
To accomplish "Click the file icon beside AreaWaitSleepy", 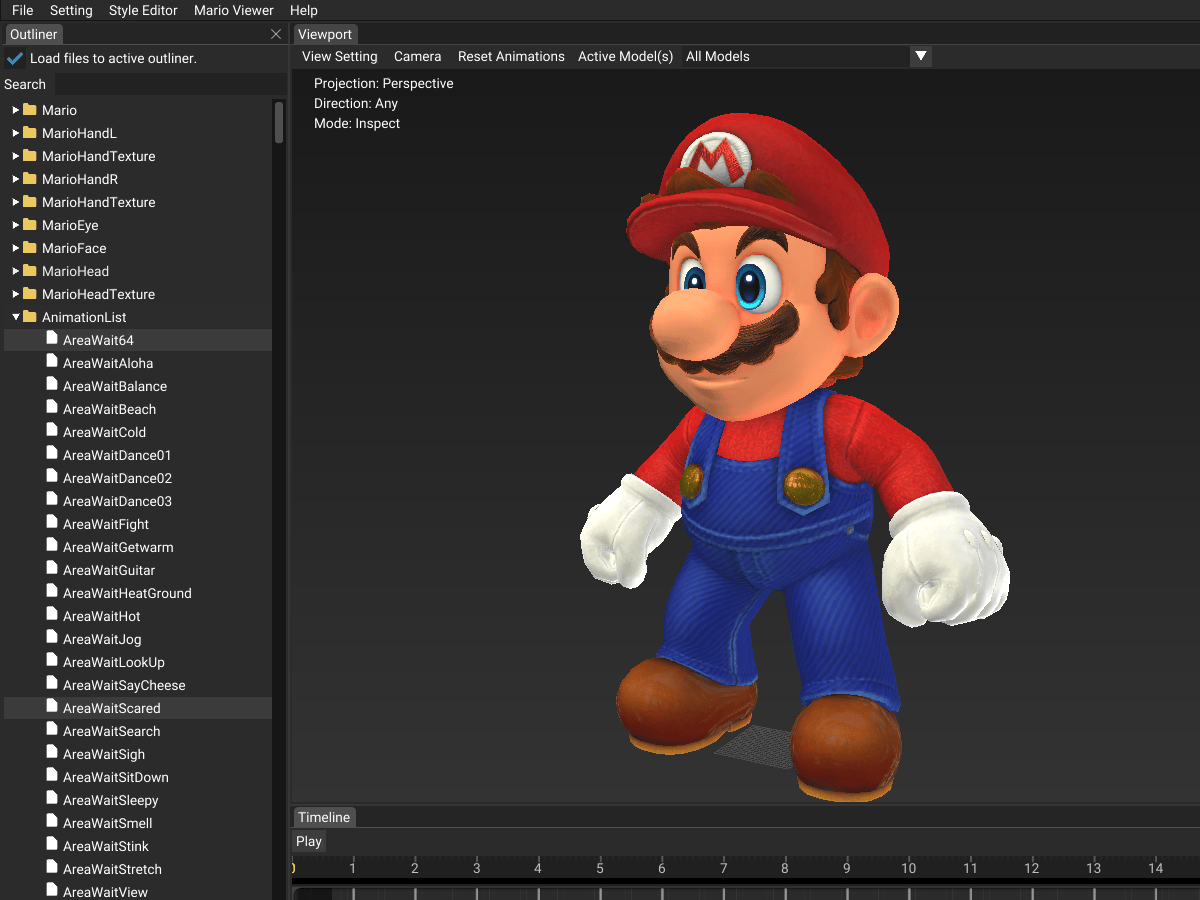I will click(x=51, y=800).
